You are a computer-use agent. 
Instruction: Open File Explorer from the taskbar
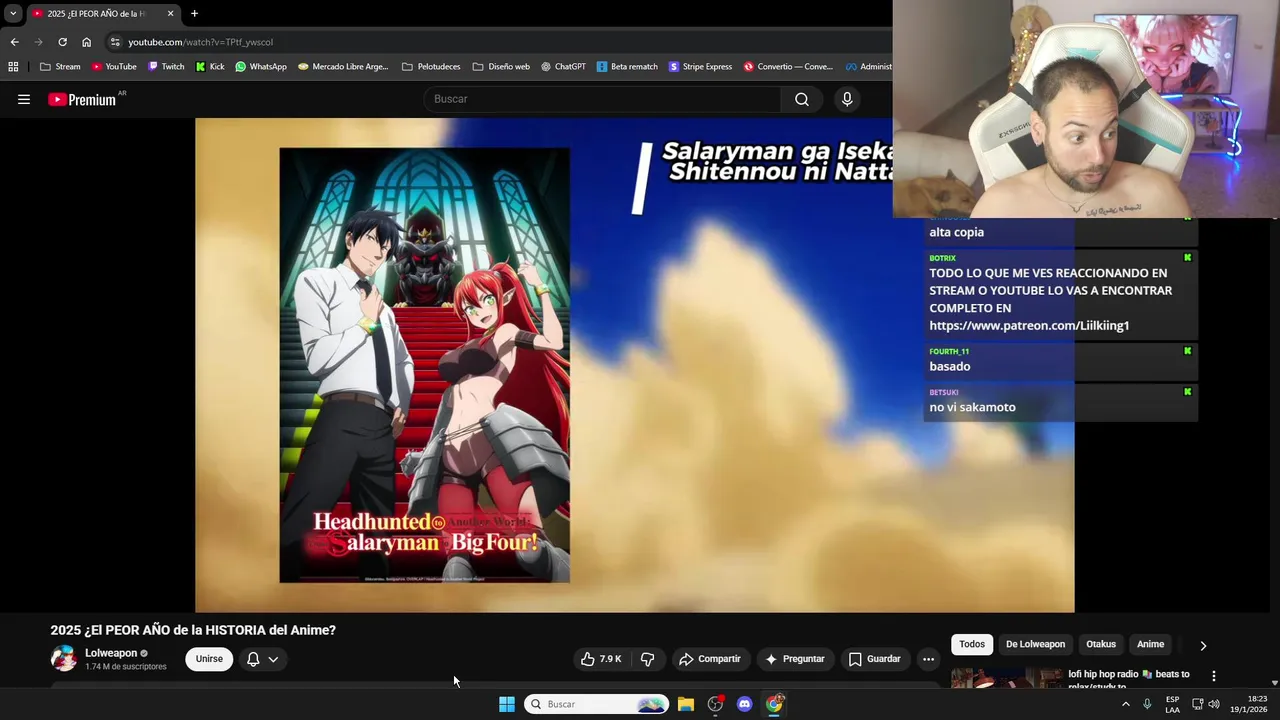685,704
